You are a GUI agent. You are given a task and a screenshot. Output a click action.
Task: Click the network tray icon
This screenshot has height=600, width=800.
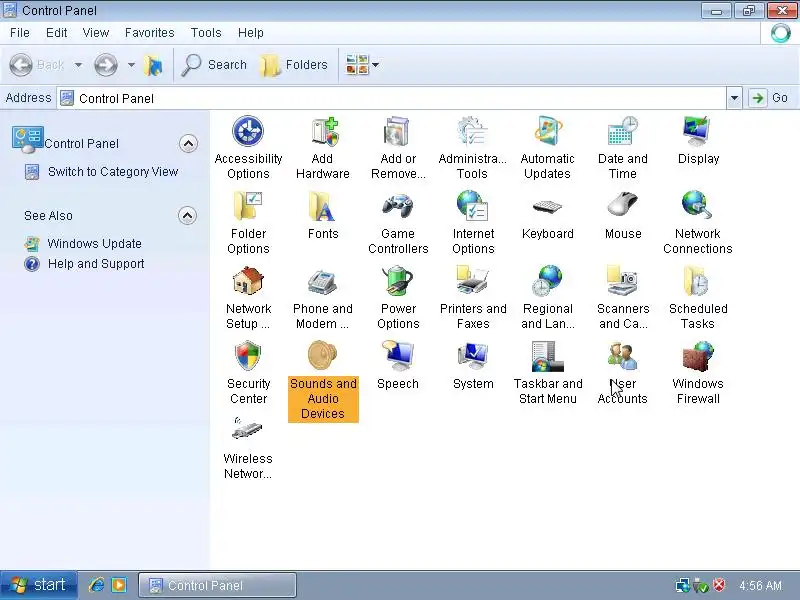[683, 585]
